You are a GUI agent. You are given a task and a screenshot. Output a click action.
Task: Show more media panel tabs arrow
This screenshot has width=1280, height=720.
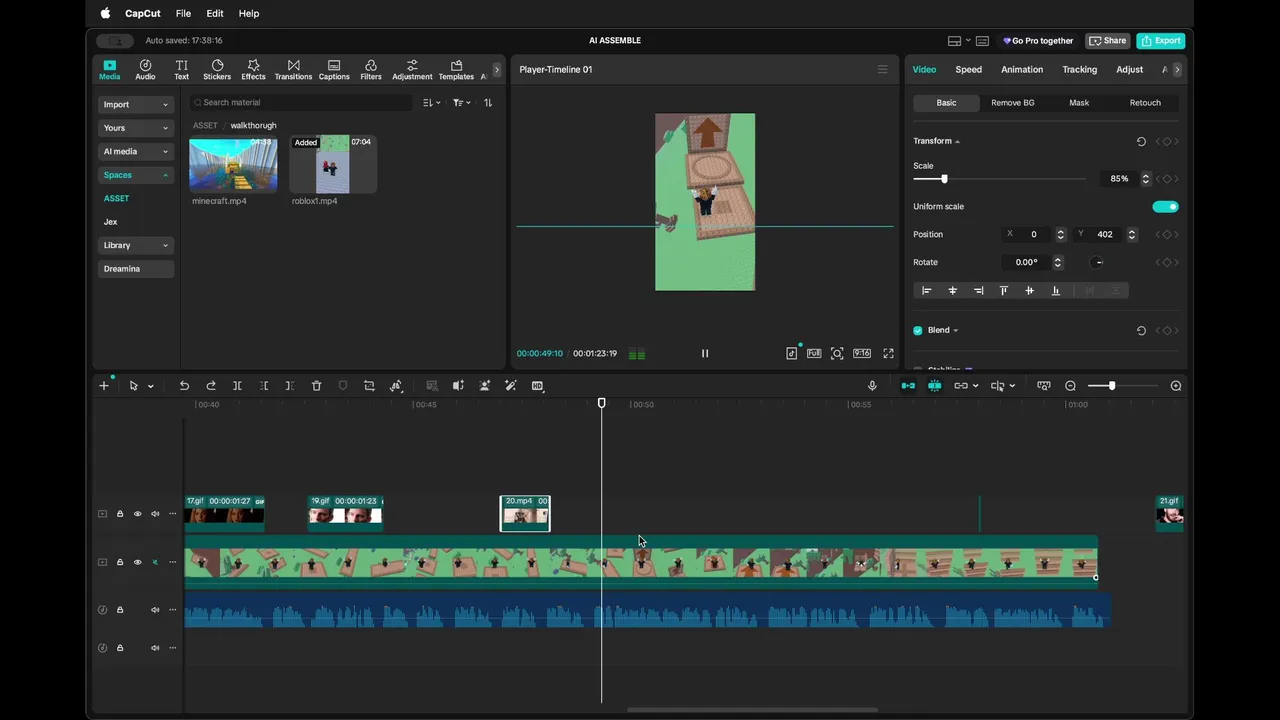click(497, 70)
